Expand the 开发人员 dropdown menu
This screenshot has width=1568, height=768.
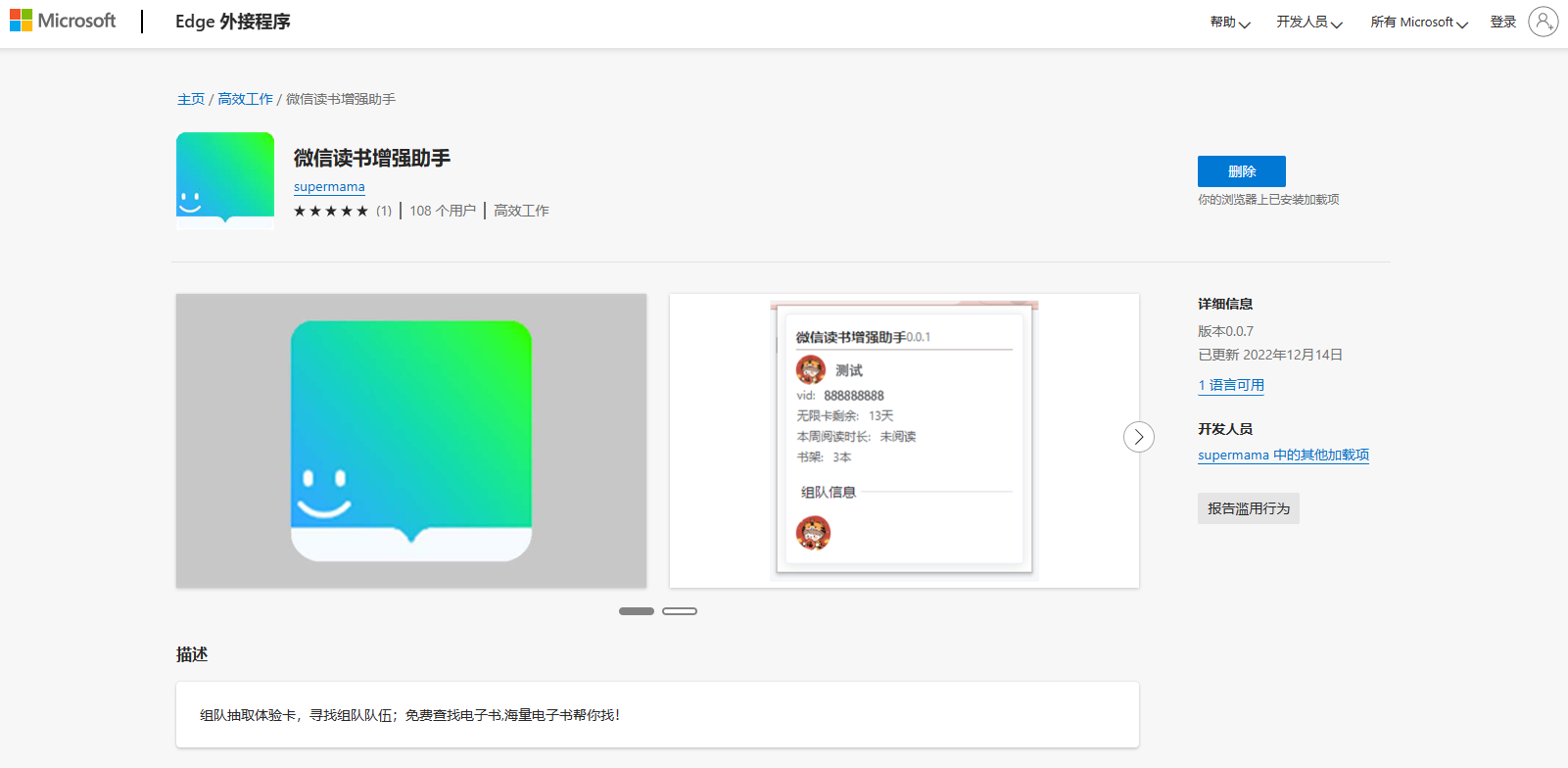[x=1309, y=22]
